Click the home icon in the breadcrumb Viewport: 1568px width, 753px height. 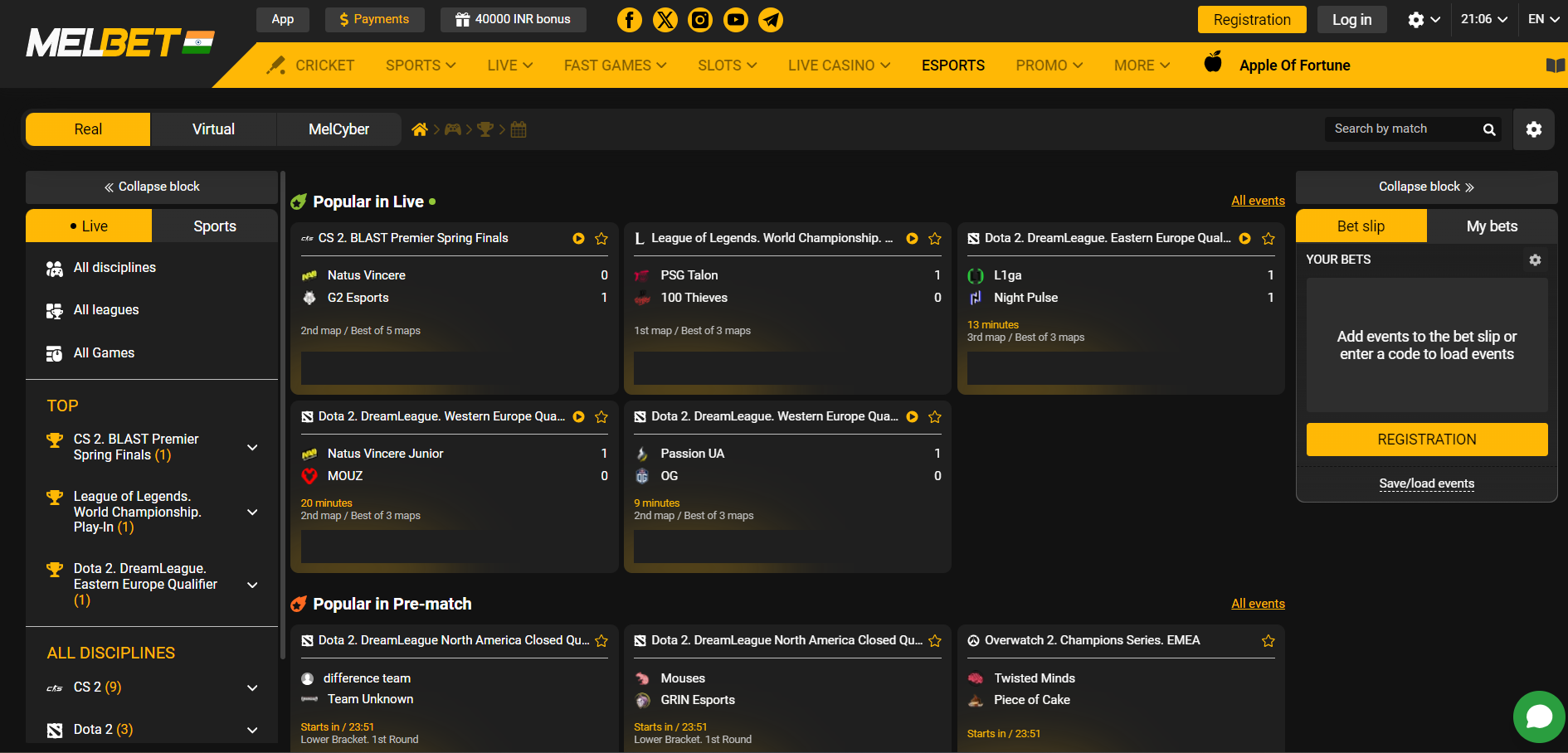(x=420, y=129)
